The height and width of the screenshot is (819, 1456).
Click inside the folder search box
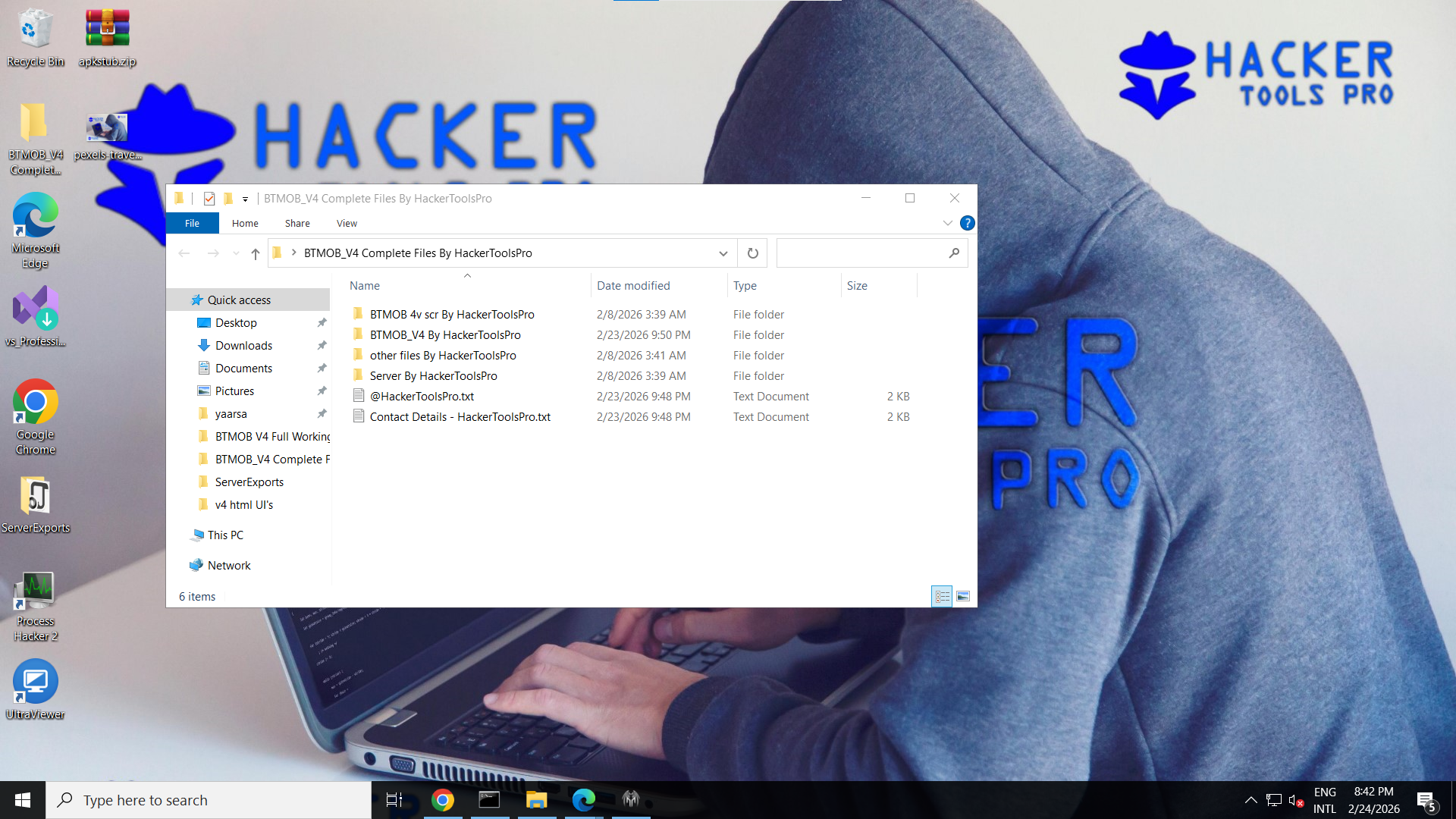point(861,253)
